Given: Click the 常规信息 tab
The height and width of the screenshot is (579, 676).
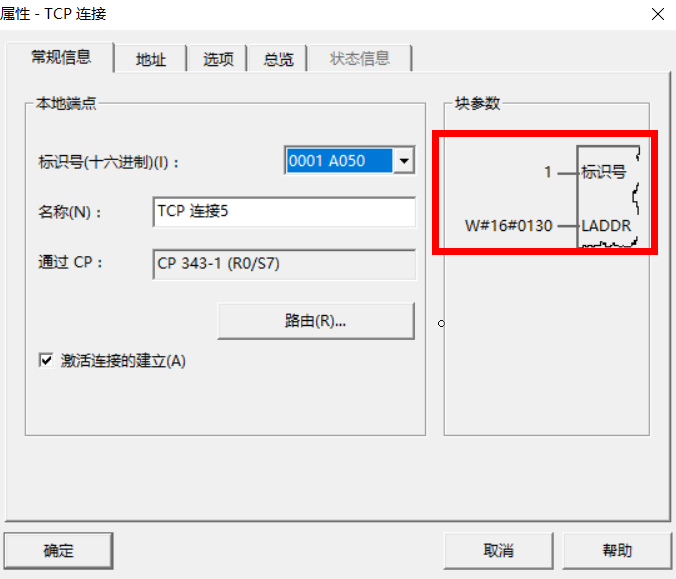Looking at the screenshot, I should pyautogui.click(x=61, y=57).
